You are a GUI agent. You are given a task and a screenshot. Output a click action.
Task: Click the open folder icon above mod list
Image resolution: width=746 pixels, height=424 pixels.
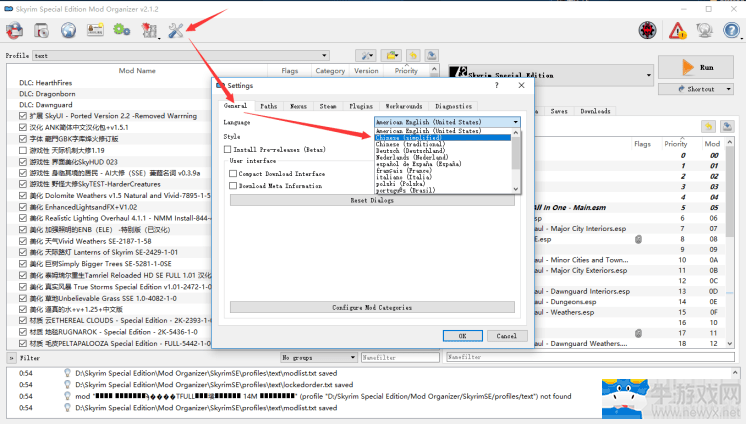pos(392,56)
